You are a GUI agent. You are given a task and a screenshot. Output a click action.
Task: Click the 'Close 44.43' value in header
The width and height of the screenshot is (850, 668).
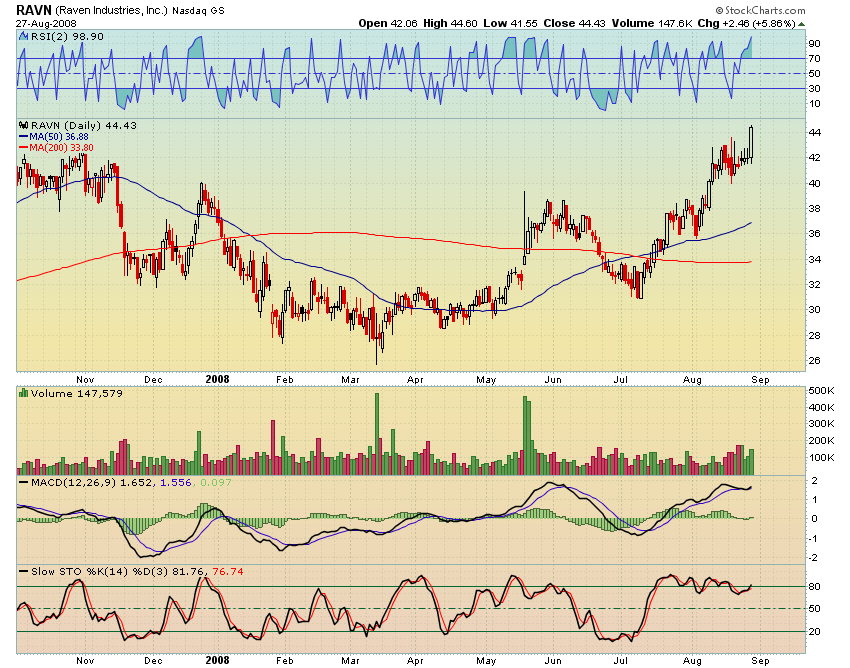point(575,23)
